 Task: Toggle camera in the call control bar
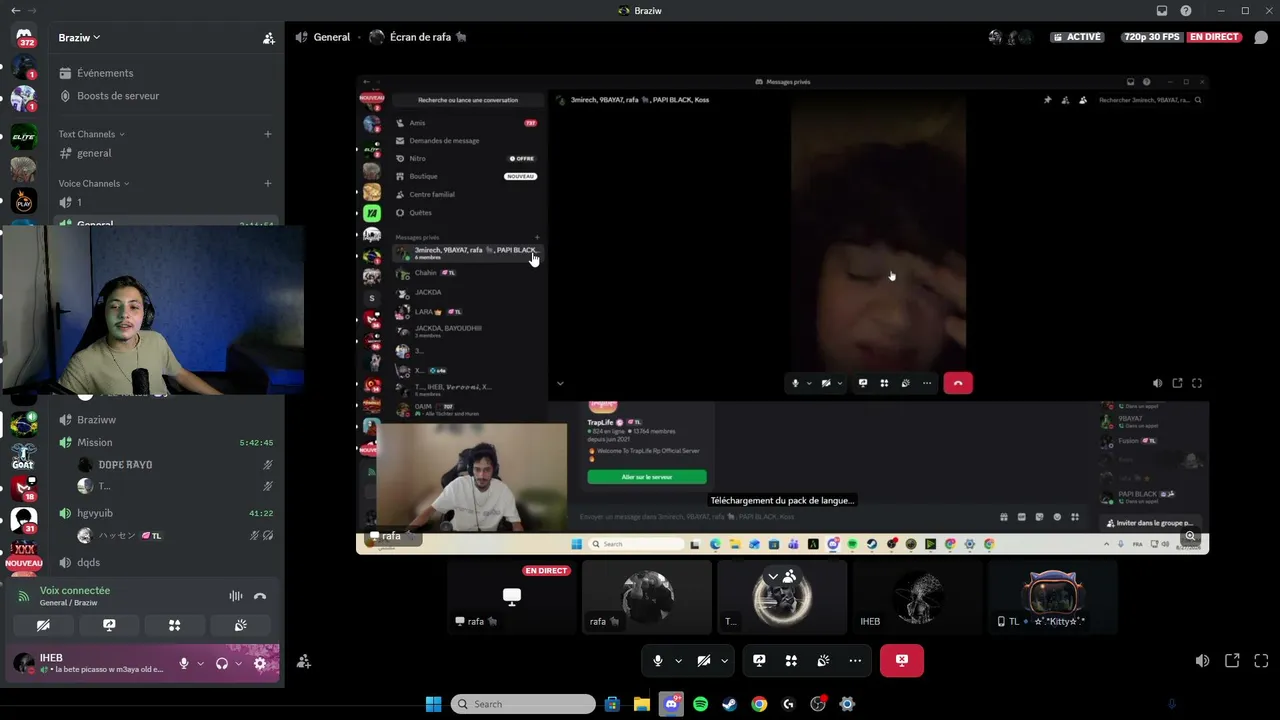click(703, 661)
